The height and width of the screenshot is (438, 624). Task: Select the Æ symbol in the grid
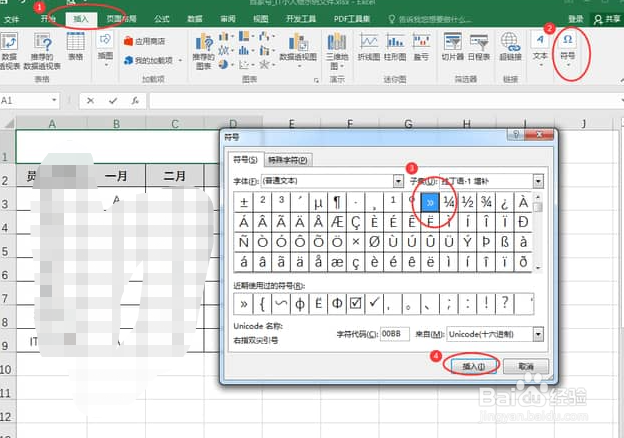pyautogui.click(x=337, y=222)
